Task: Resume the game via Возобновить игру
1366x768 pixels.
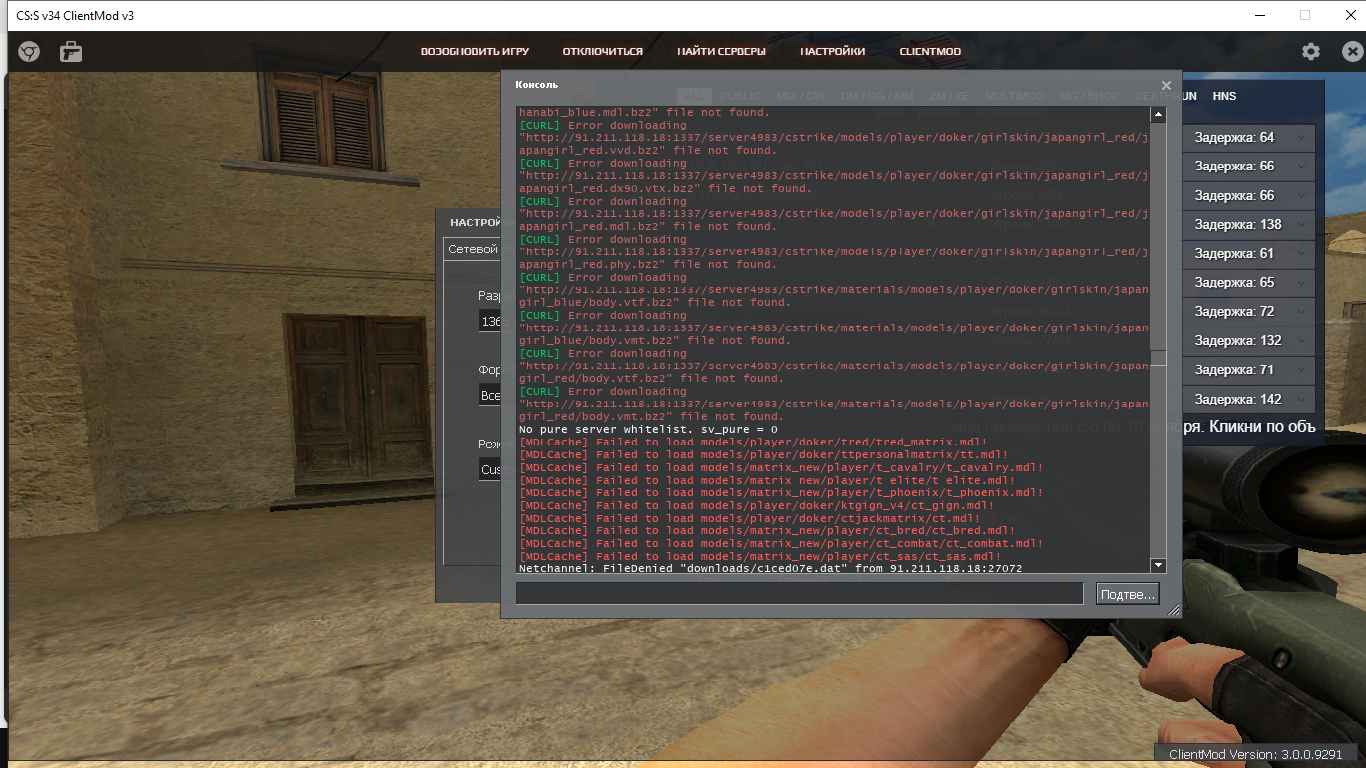Action: pyautogui.click(x=475, y=51)
